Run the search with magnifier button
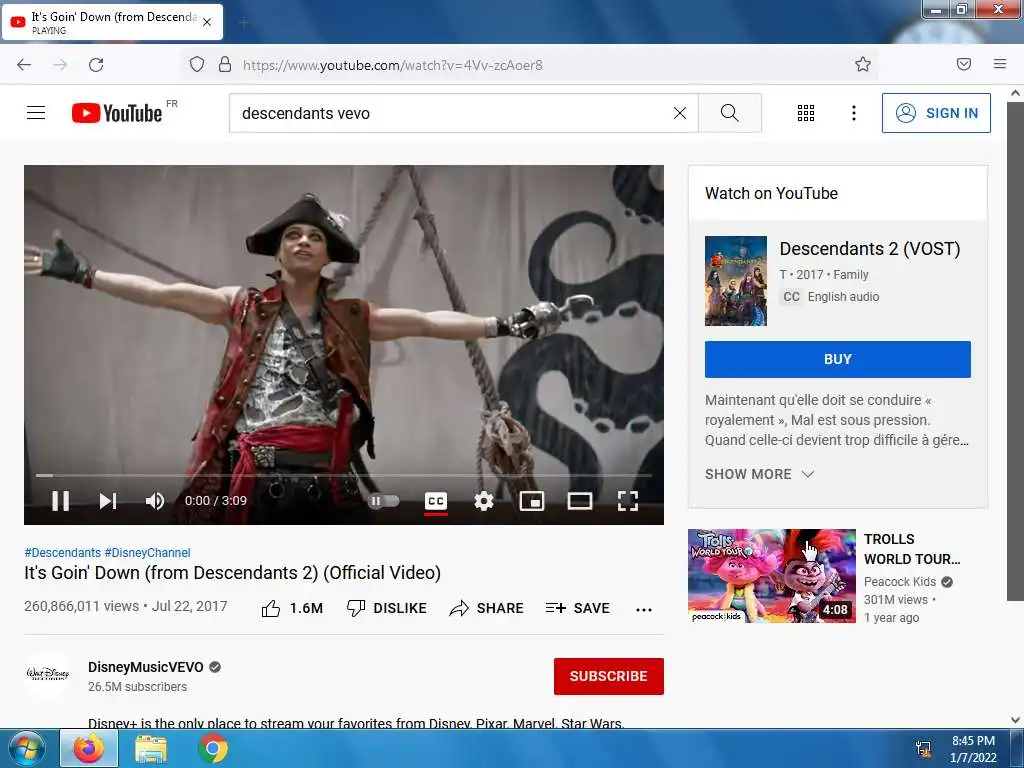1024x768 pixels. pos(729,113)
